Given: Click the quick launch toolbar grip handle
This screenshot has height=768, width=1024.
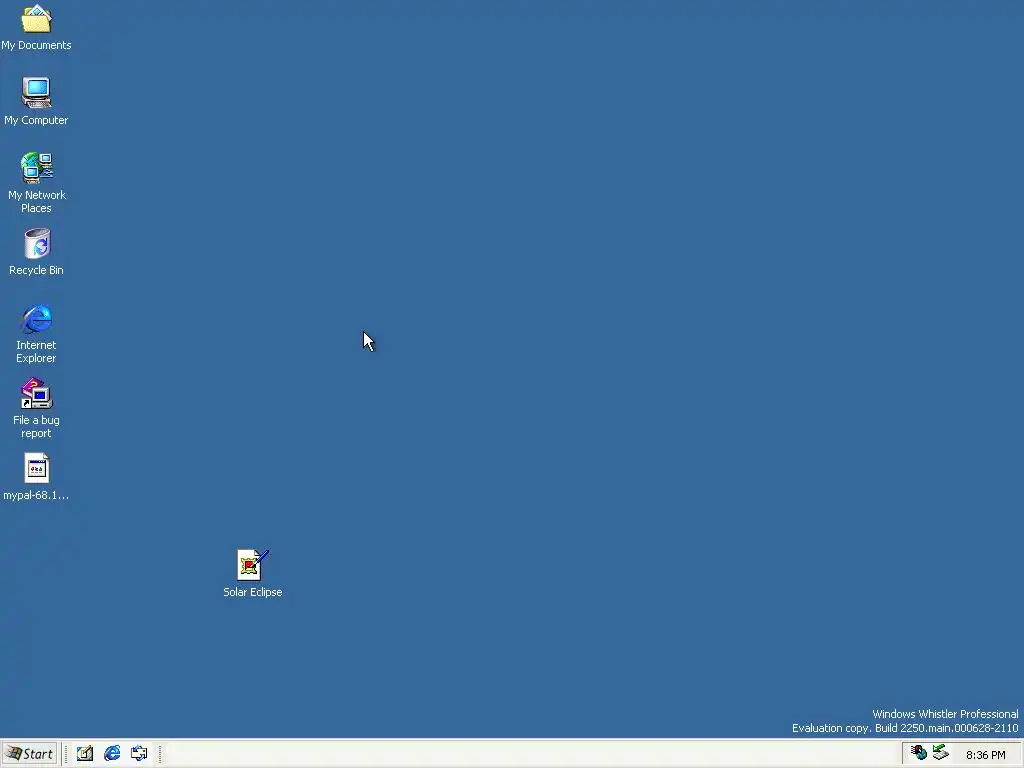Looking at the screenshot, I should (x=66, y=754).
